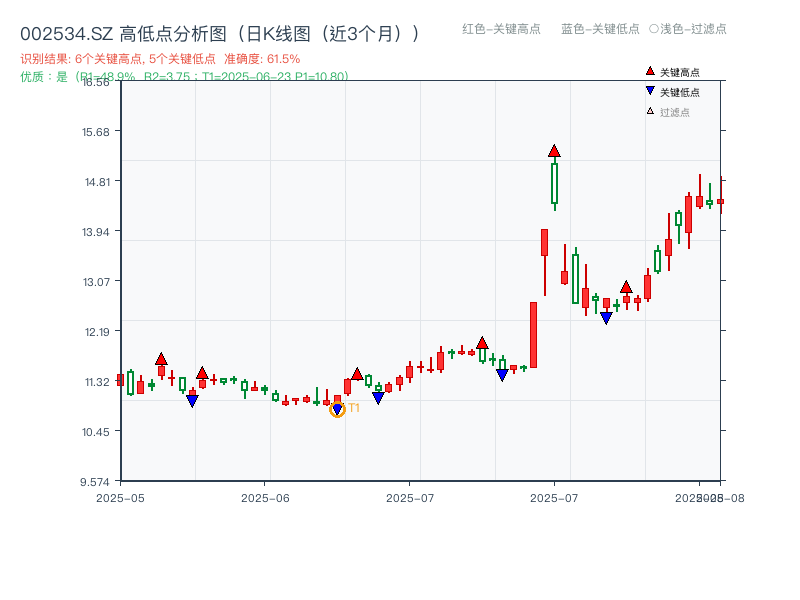Click the orange-circled T1 marker on chart

pyautogui.click(x=338, y=409)
